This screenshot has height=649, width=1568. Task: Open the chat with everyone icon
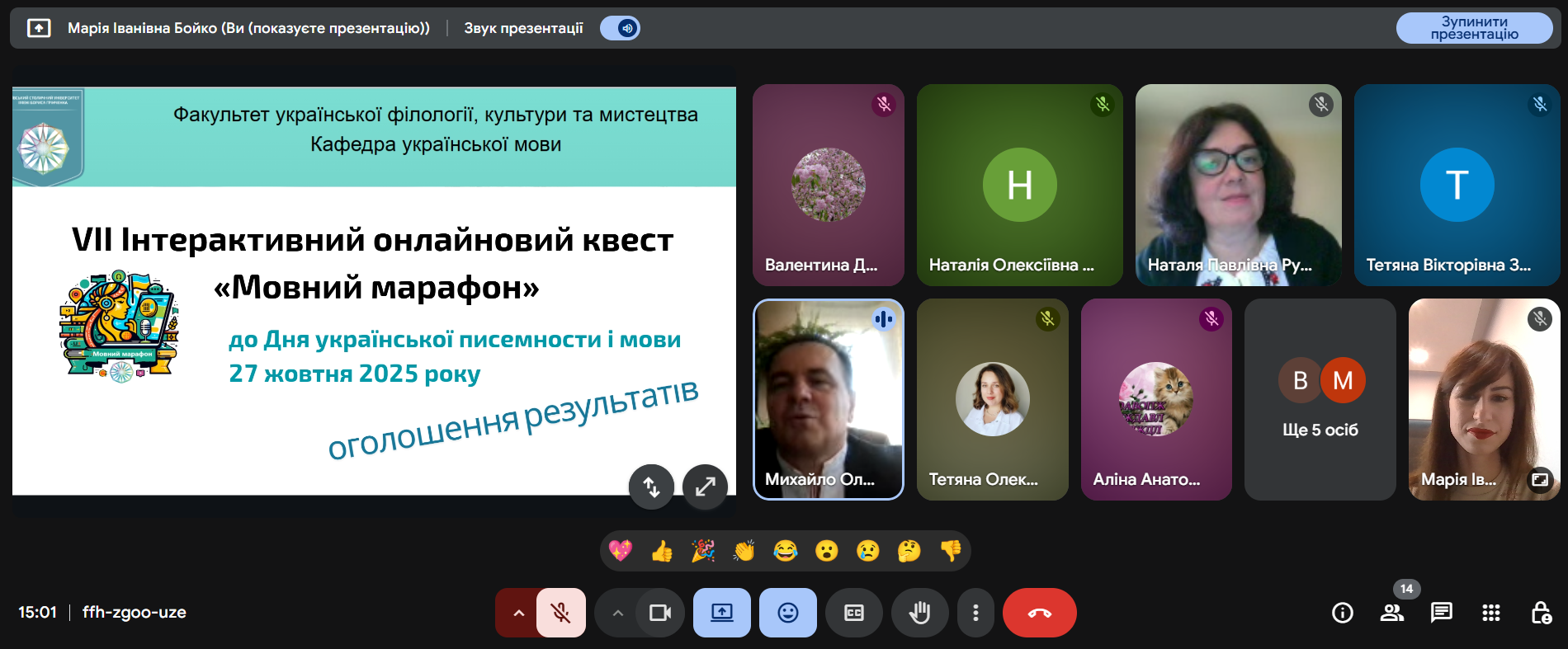1442,613
